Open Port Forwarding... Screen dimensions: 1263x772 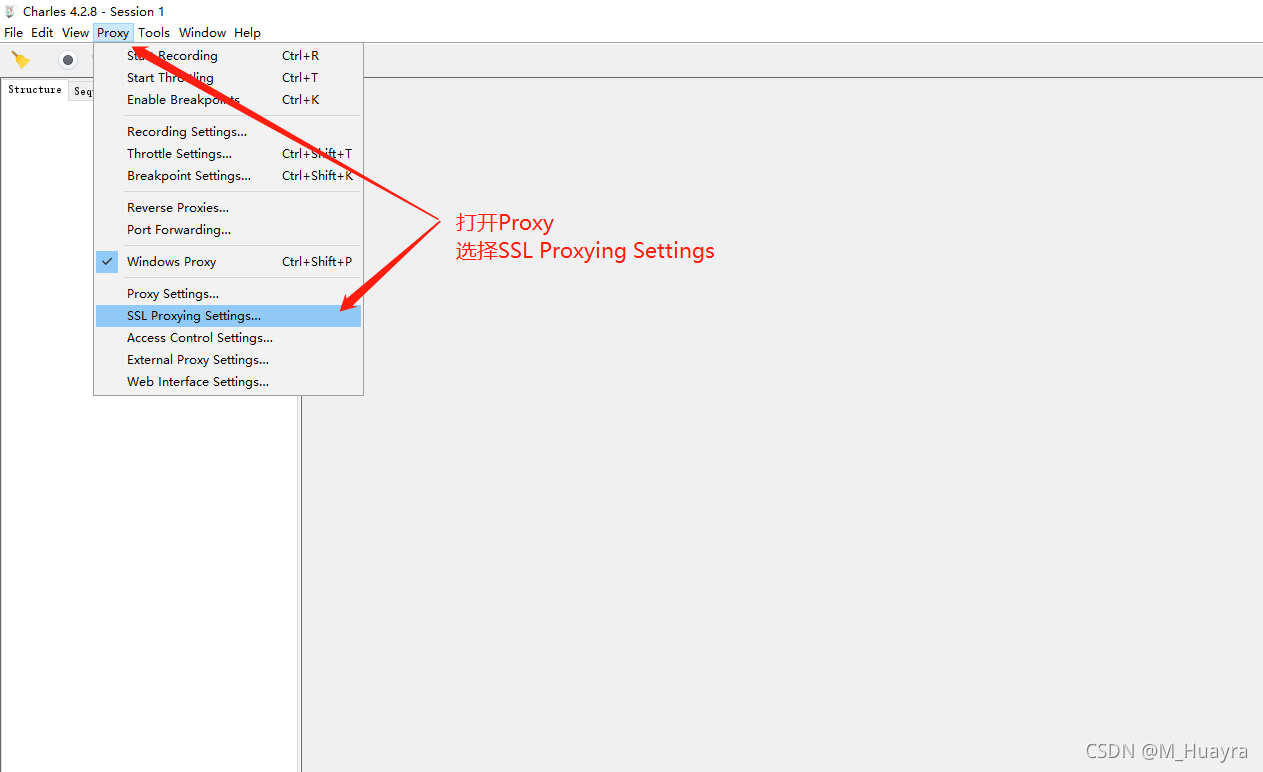pos(228,230)
